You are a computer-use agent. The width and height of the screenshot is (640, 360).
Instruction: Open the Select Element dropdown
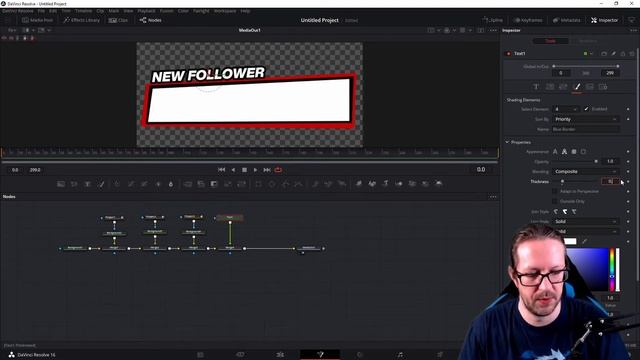point(566,109)
